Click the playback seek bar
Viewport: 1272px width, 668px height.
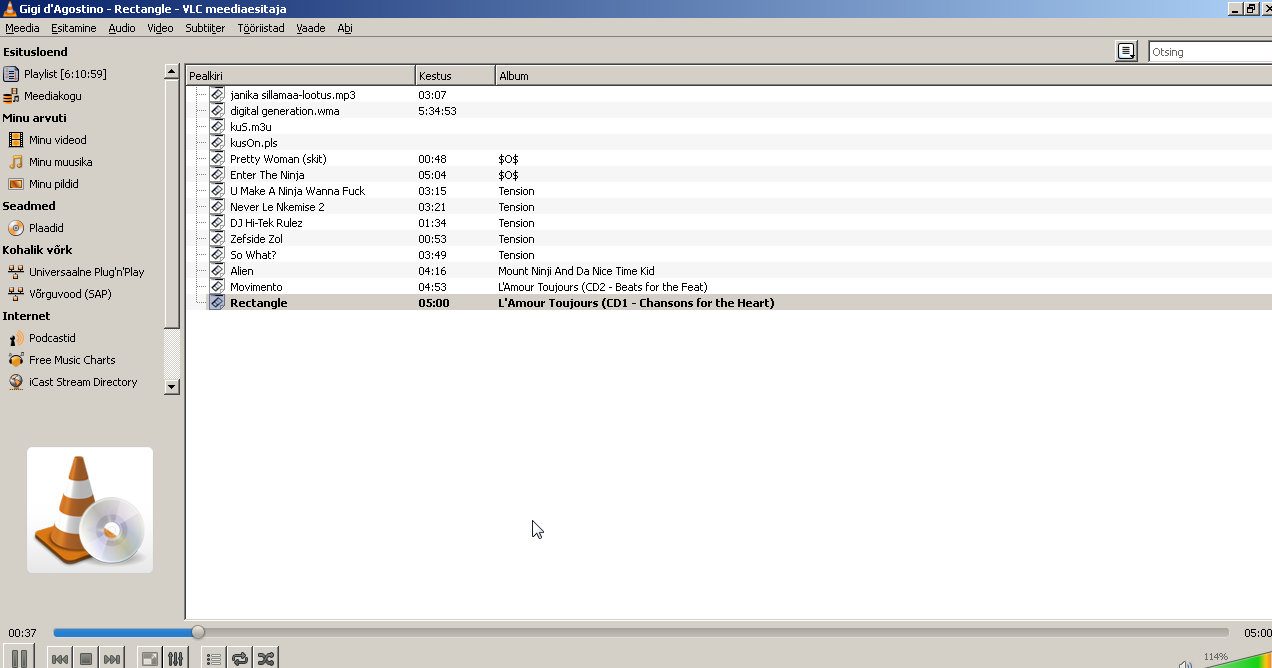click(x=640, y=632)
